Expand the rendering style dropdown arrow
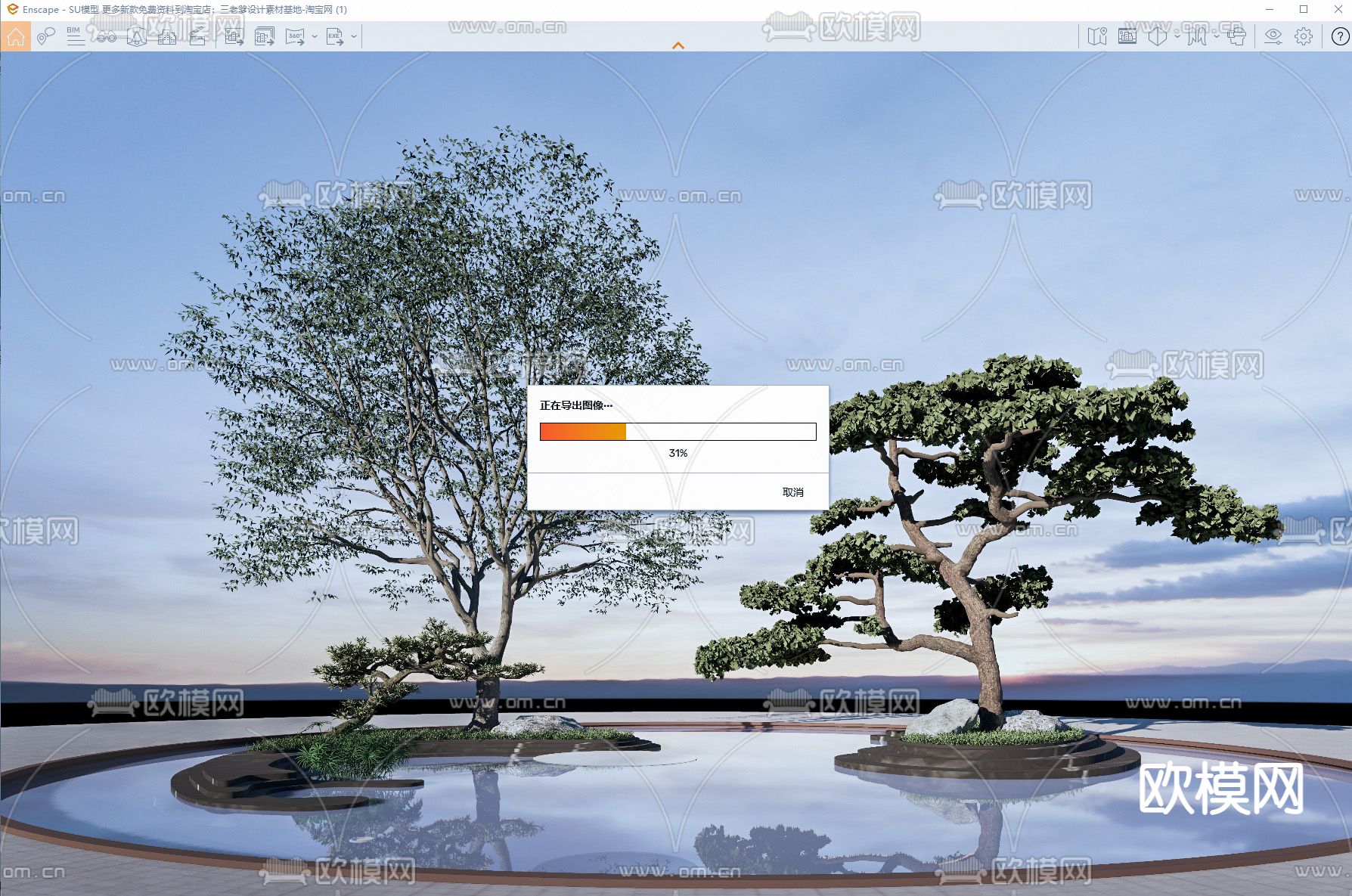The image size is (1352, 896). click(x=1216, y=36)
